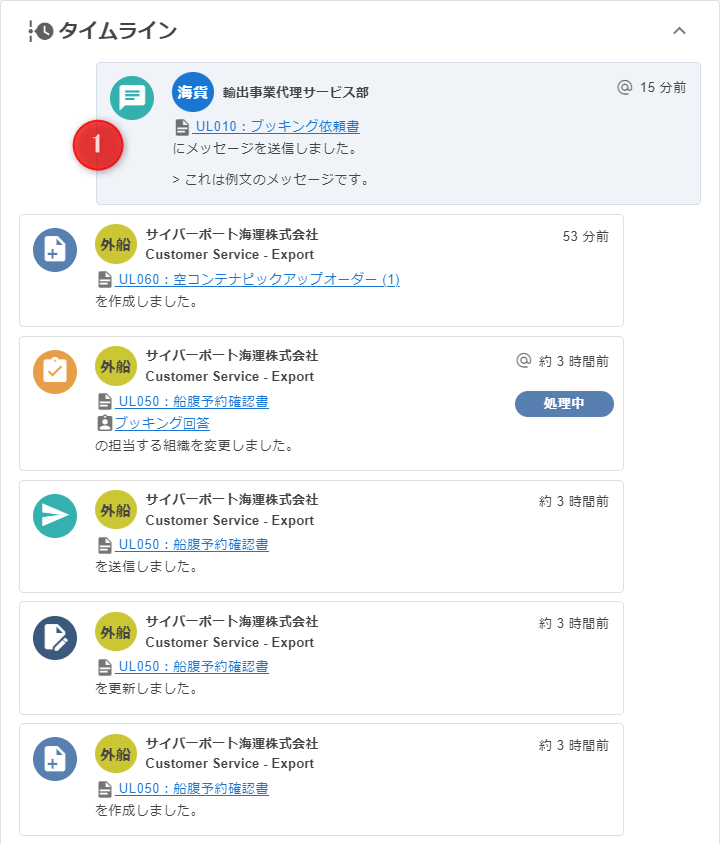Image resolution: width=720 pixels, height=844 pixels.
Task: Click the red number 1 marker
Action: coord(97,145)
